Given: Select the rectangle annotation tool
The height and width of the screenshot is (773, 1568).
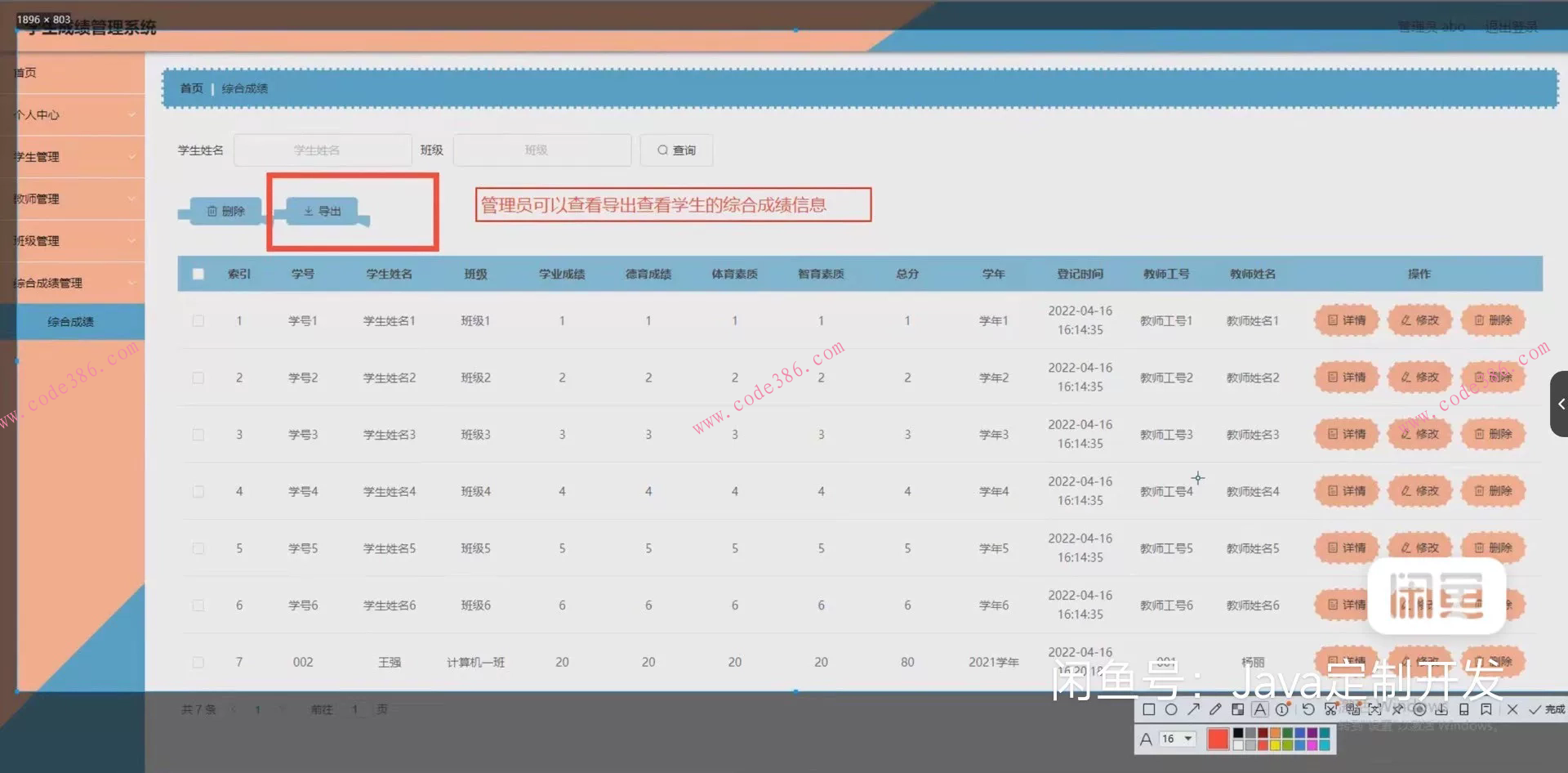Looking at the screenshot, I should point(1149,709).
